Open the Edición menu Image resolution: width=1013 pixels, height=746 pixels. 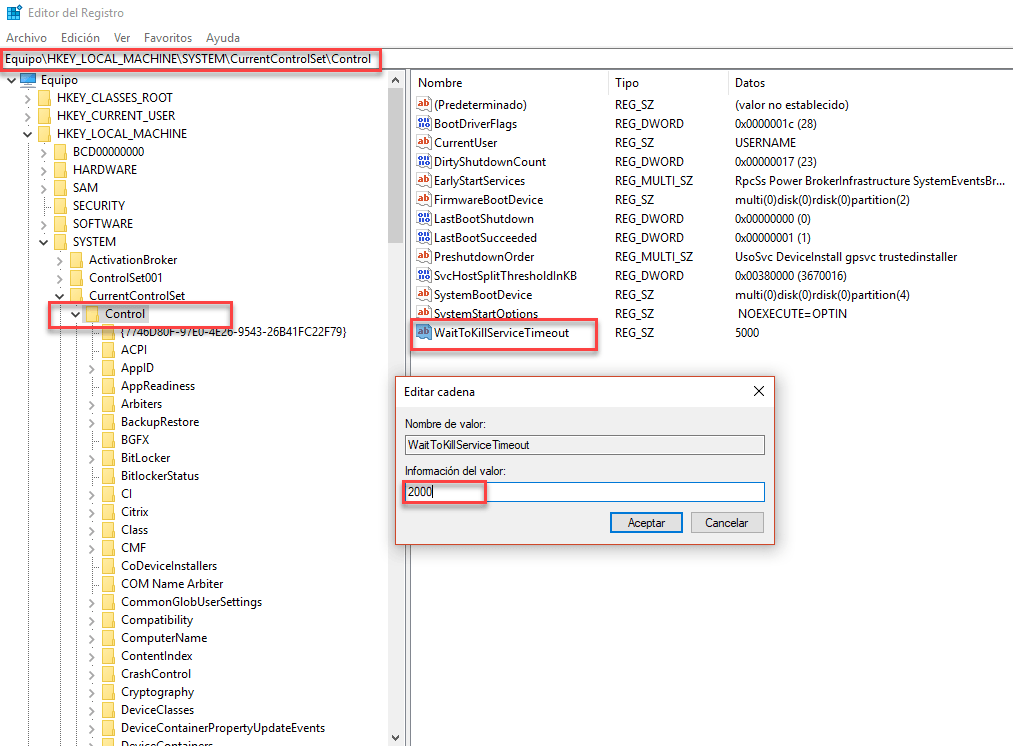(80, 38)
